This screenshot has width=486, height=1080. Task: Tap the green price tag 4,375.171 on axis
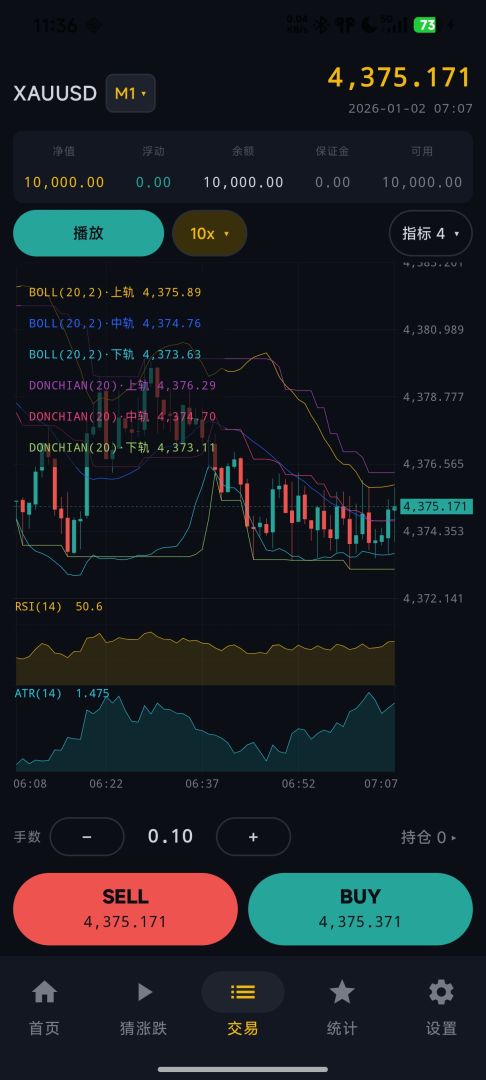coord(436,507)
